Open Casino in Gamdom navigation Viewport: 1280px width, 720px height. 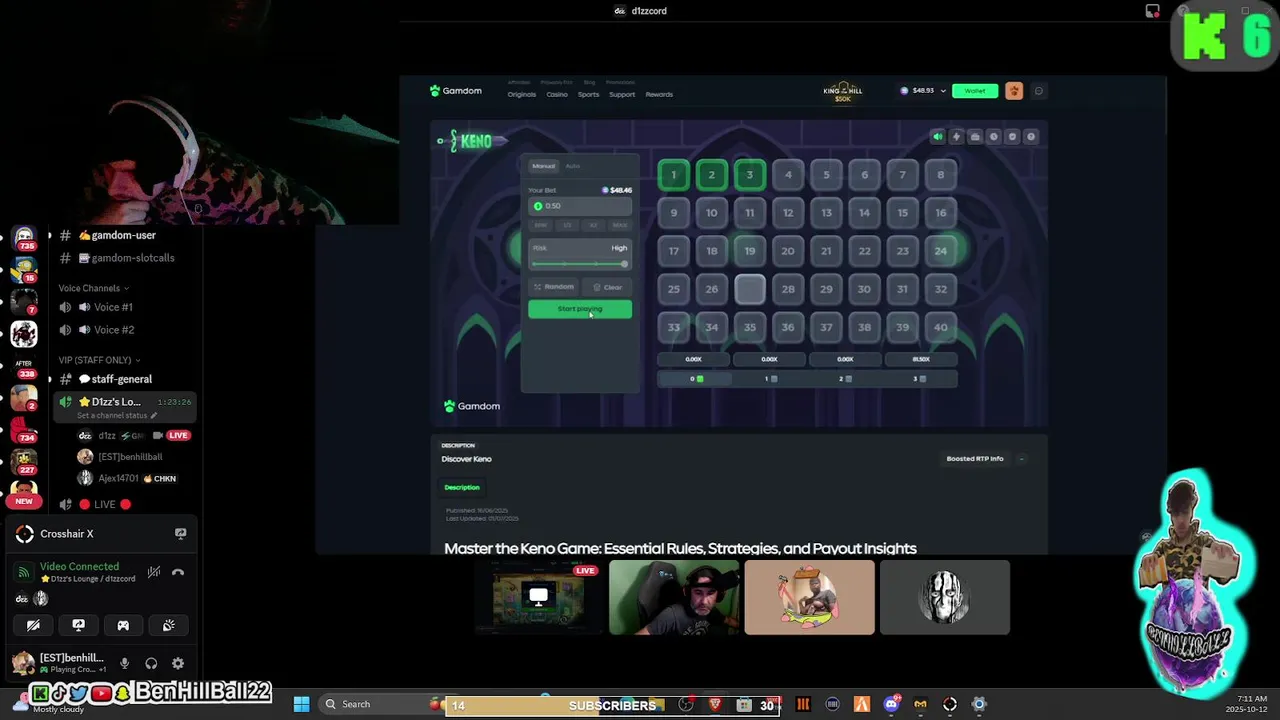(x=557, y=95)
